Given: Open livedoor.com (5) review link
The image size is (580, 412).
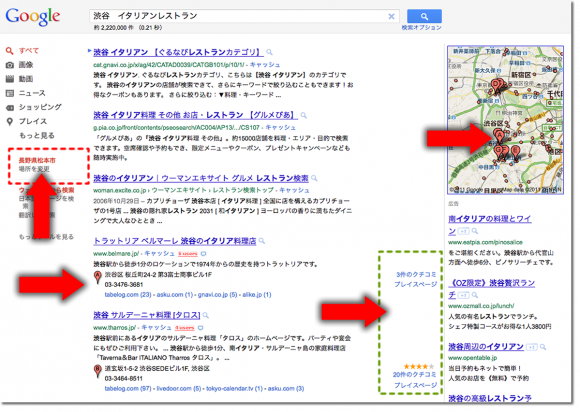Looking at the screenshot, I should tap(179, 389).
